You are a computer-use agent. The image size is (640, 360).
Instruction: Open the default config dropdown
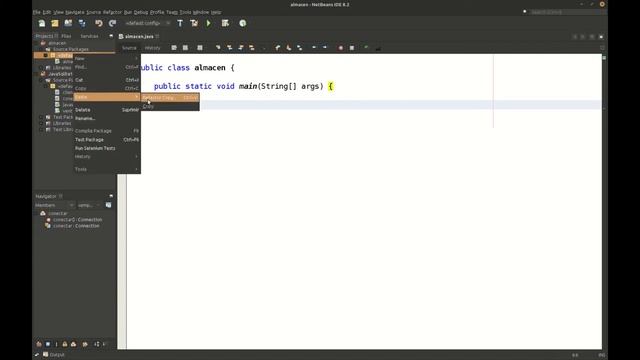click(148, 23)
